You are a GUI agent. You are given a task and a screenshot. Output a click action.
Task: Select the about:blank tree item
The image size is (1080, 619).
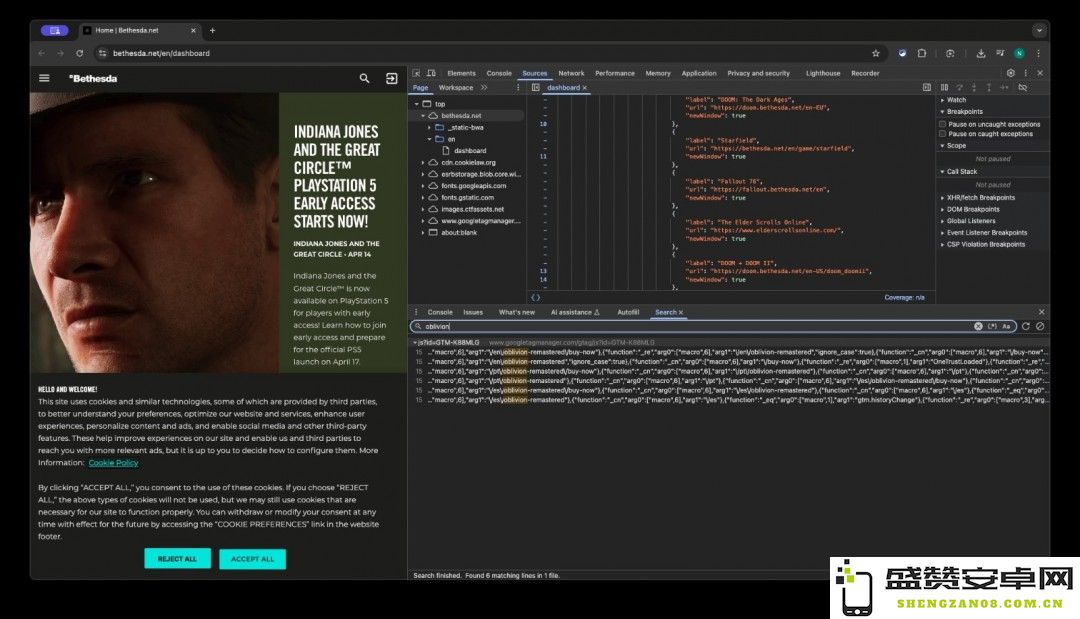point(459,233)
